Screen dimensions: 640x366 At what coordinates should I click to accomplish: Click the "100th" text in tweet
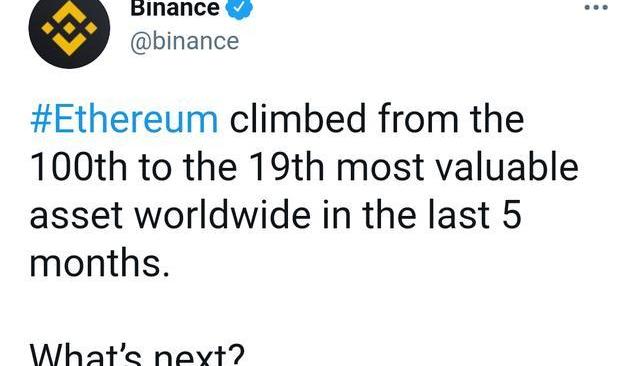(x=78, y=167)
